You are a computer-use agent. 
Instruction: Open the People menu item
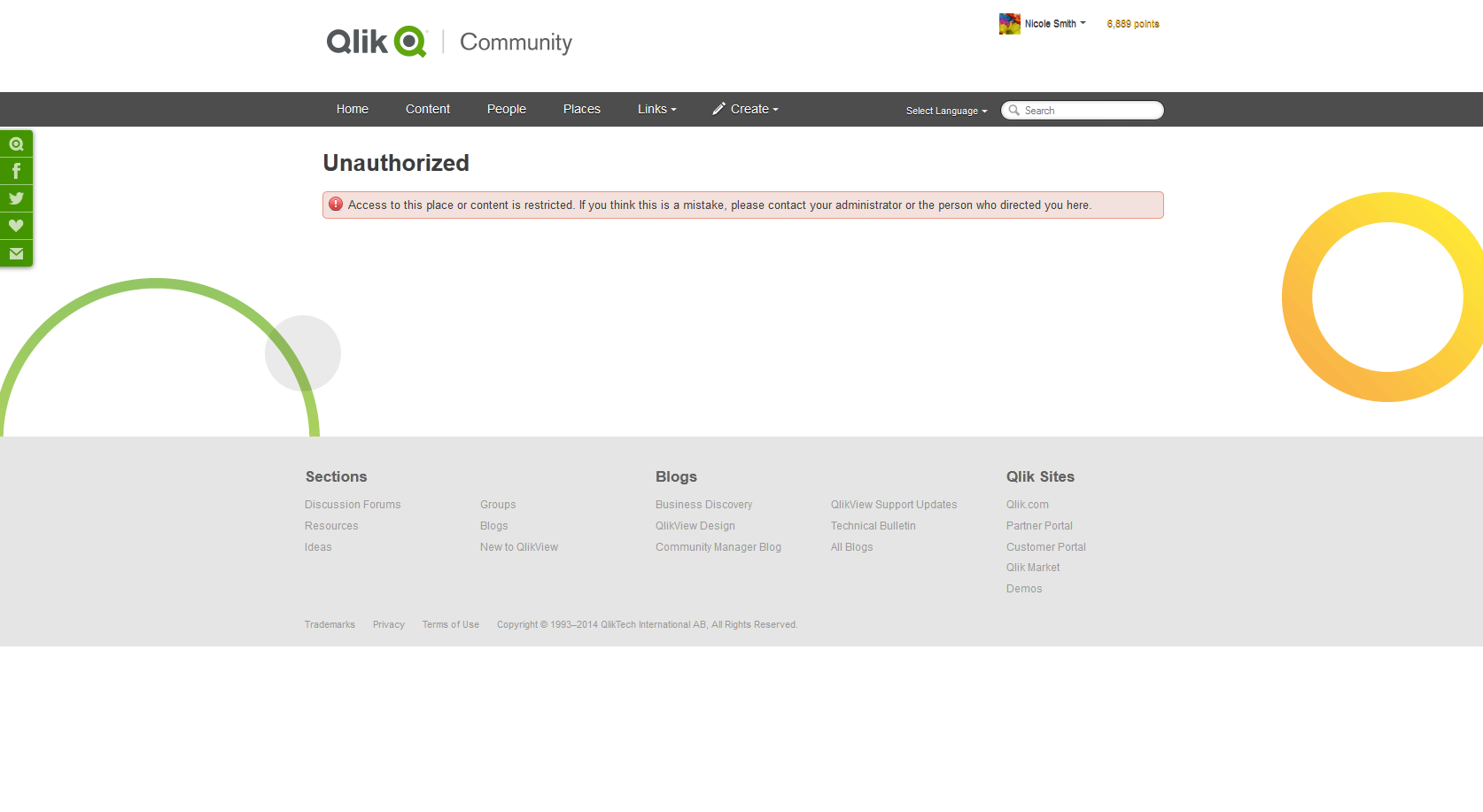point(507,109)
